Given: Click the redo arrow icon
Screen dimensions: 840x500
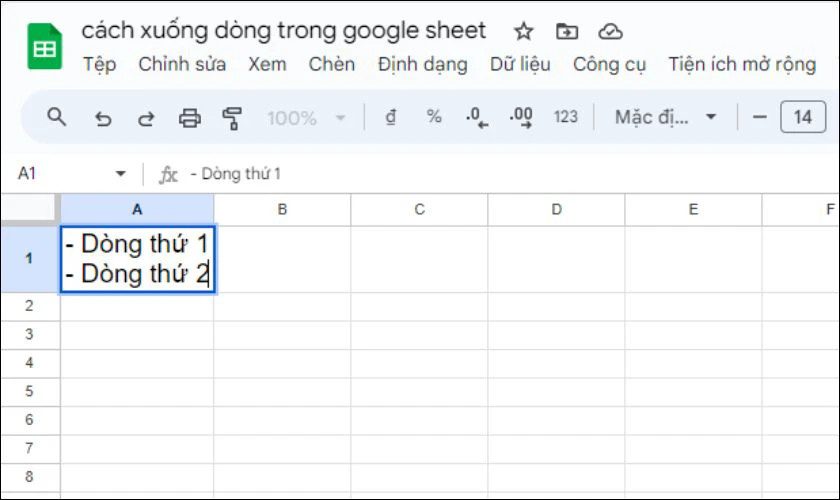Looking at the screenshot, I should point(146,118).
